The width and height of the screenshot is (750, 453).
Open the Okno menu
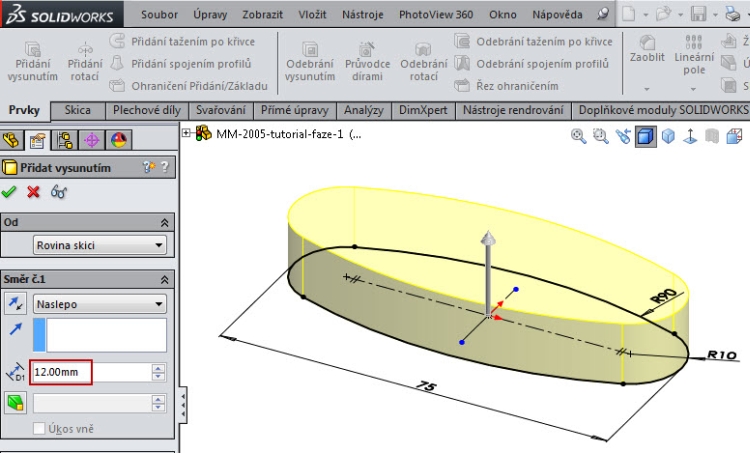coord(503,15)
